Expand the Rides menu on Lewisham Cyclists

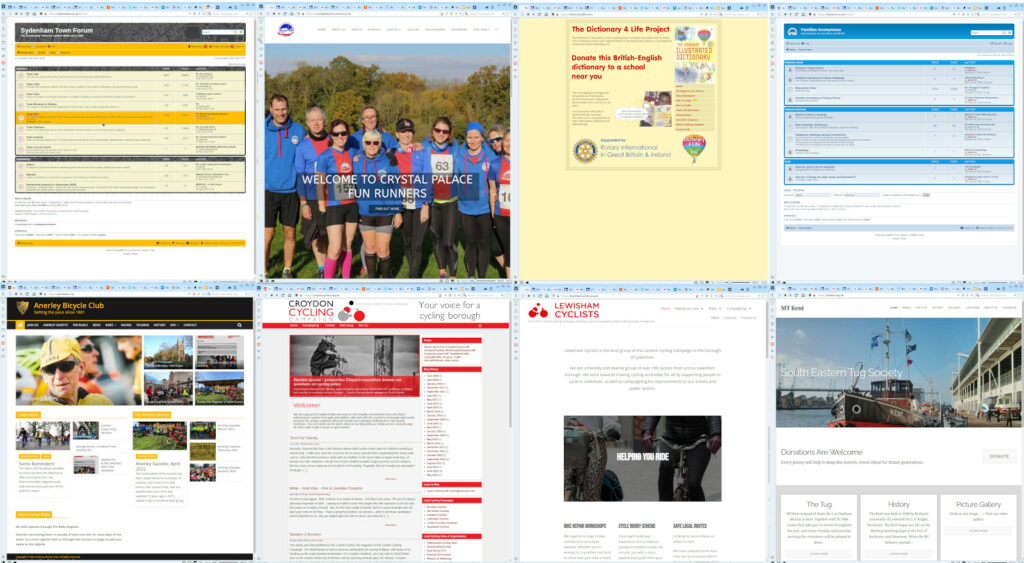(x=715, y=308)
